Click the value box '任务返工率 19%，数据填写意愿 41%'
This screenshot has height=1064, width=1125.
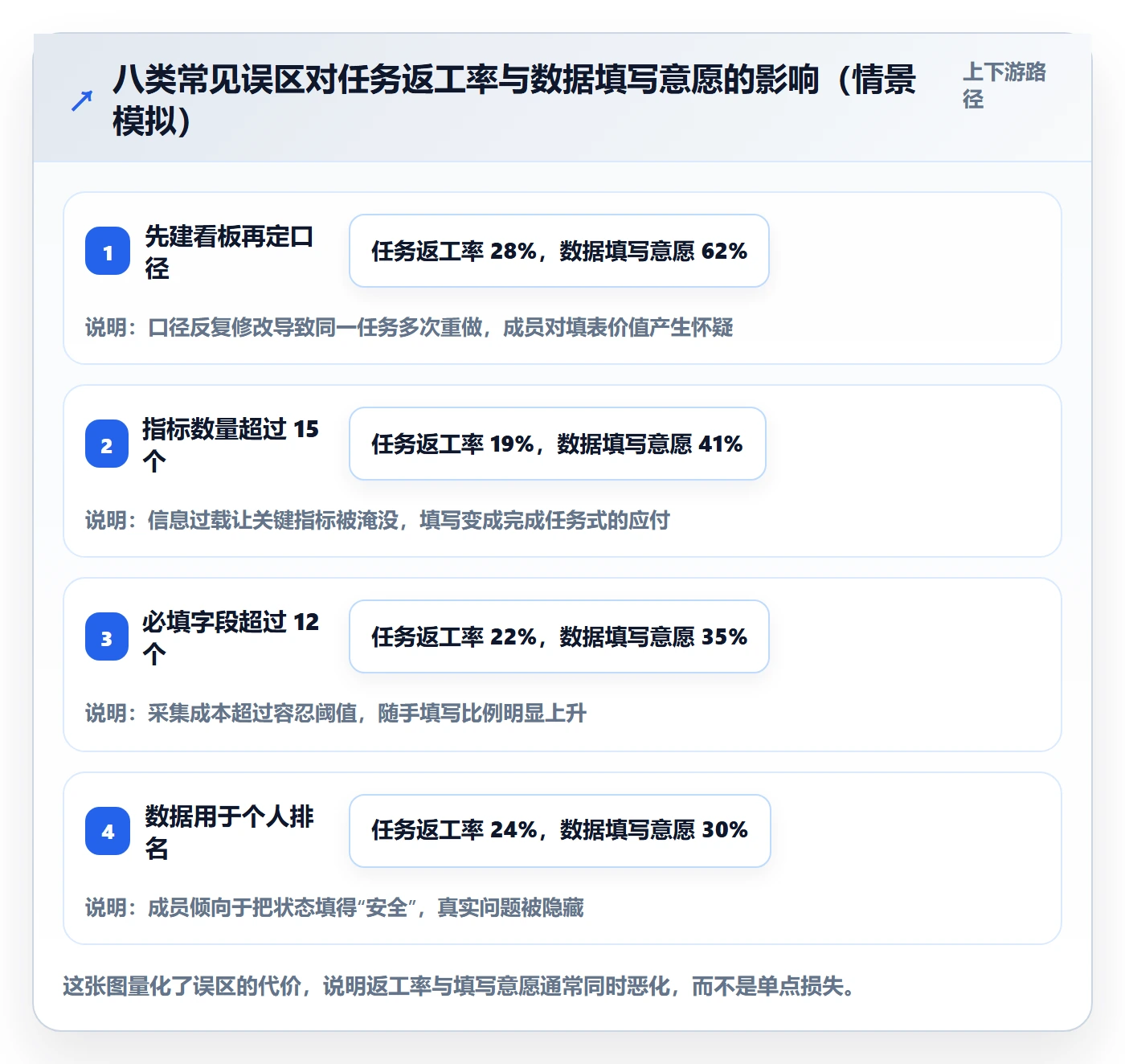[x=558, y=444]
